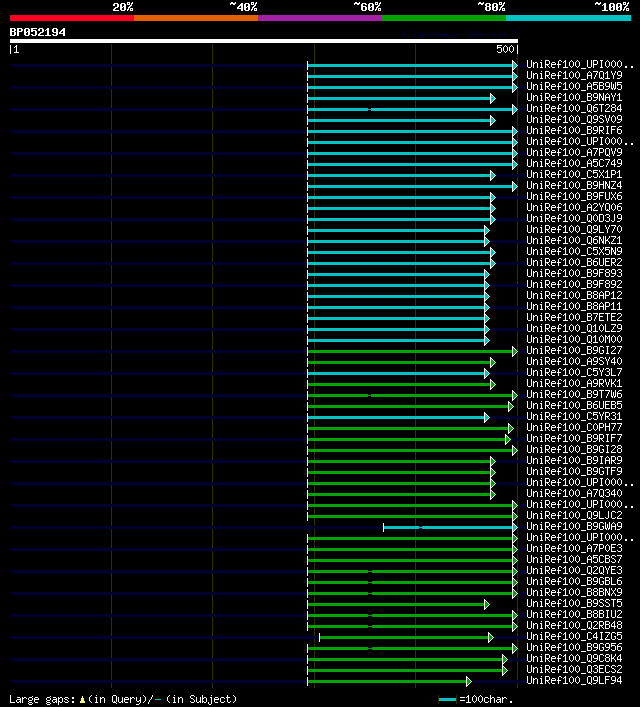Click the cyan ~100% segment of the color scale
The image size is (640, 707).
[568, 18]
